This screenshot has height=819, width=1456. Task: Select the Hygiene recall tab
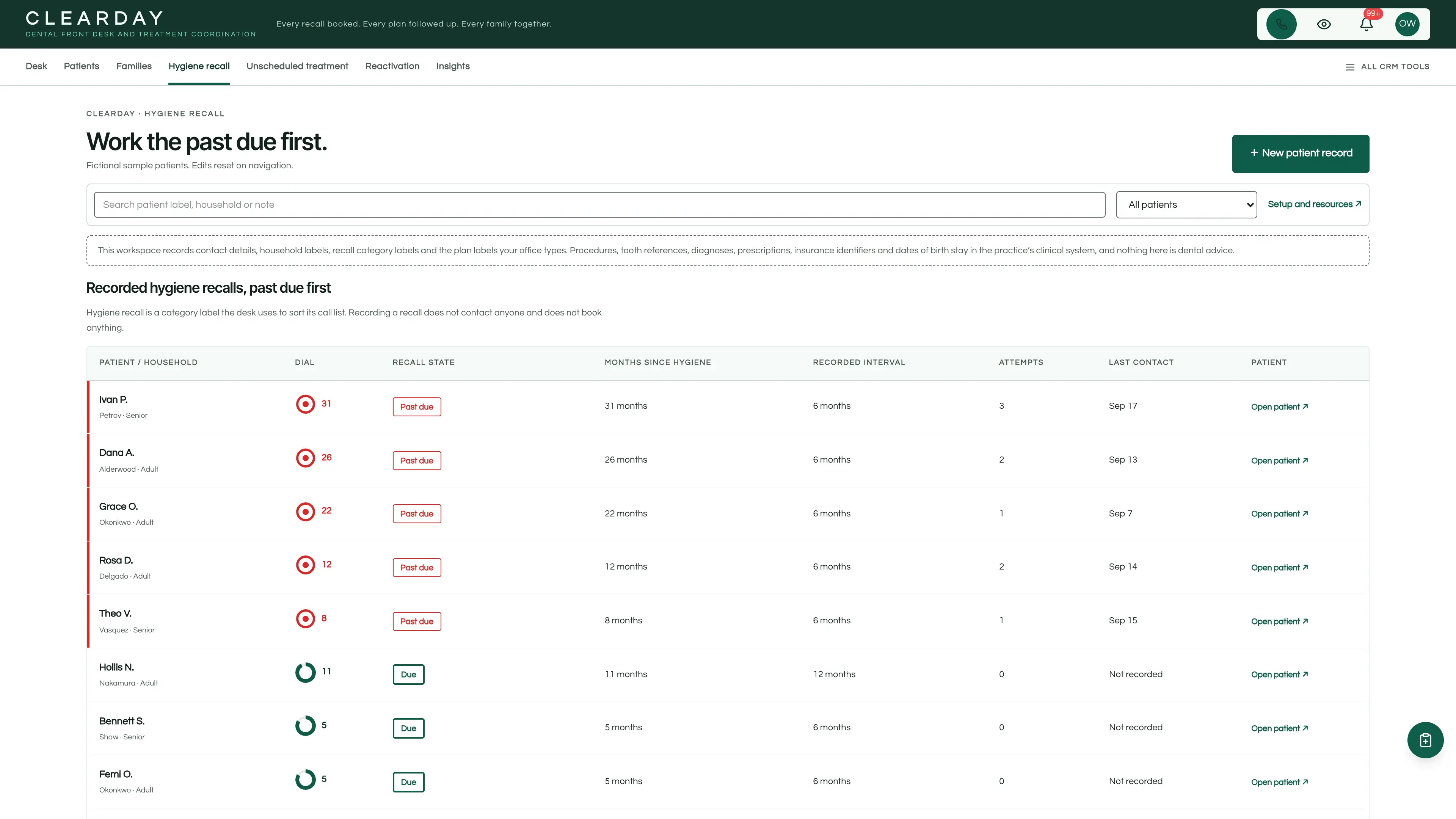[x=199, y=66]
